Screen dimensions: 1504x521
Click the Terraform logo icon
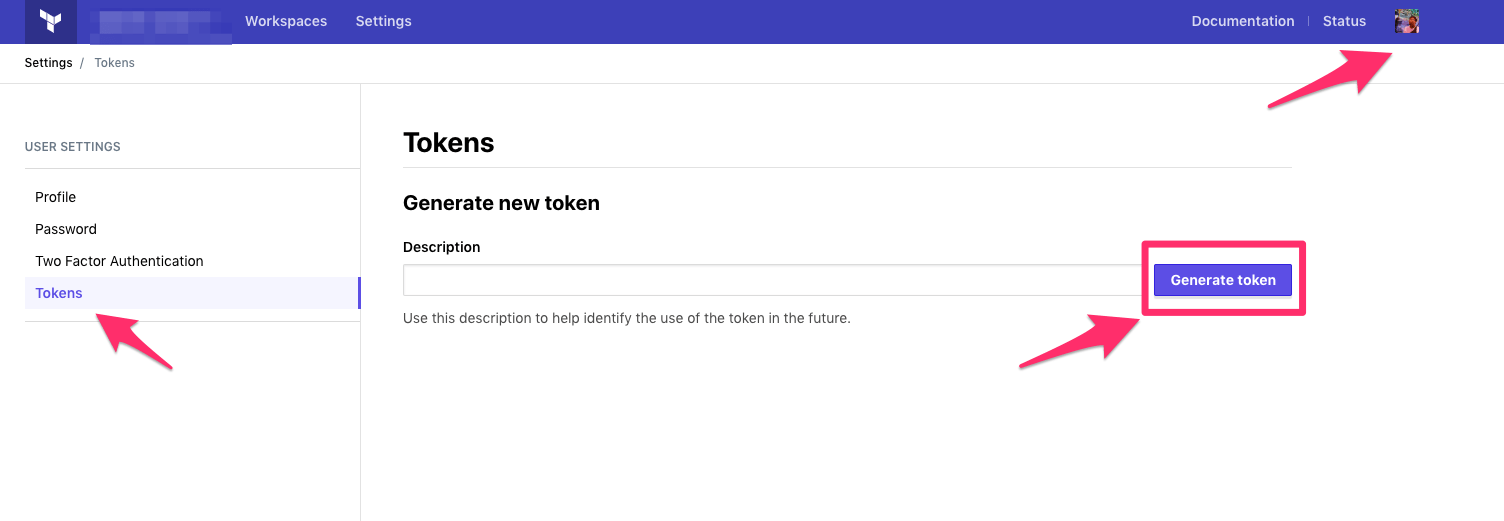pos(50,21)
